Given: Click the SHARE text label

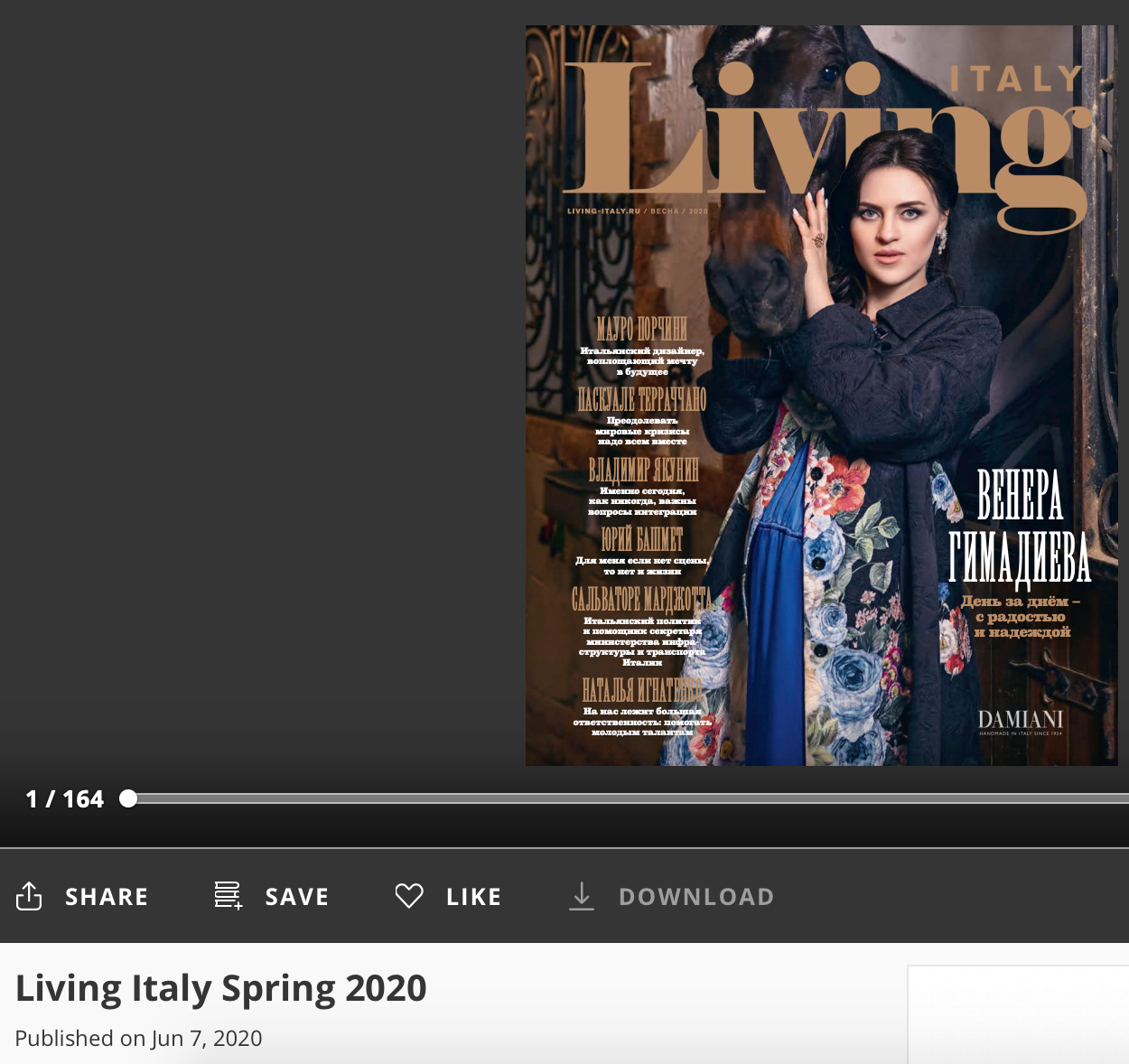Looking at the screenshot, I should [107, 897].
